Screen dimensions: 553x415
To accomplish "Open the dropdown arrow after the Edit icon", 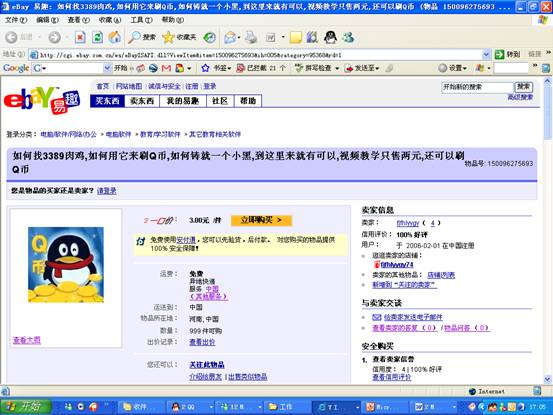I will (x=283, y=37).
